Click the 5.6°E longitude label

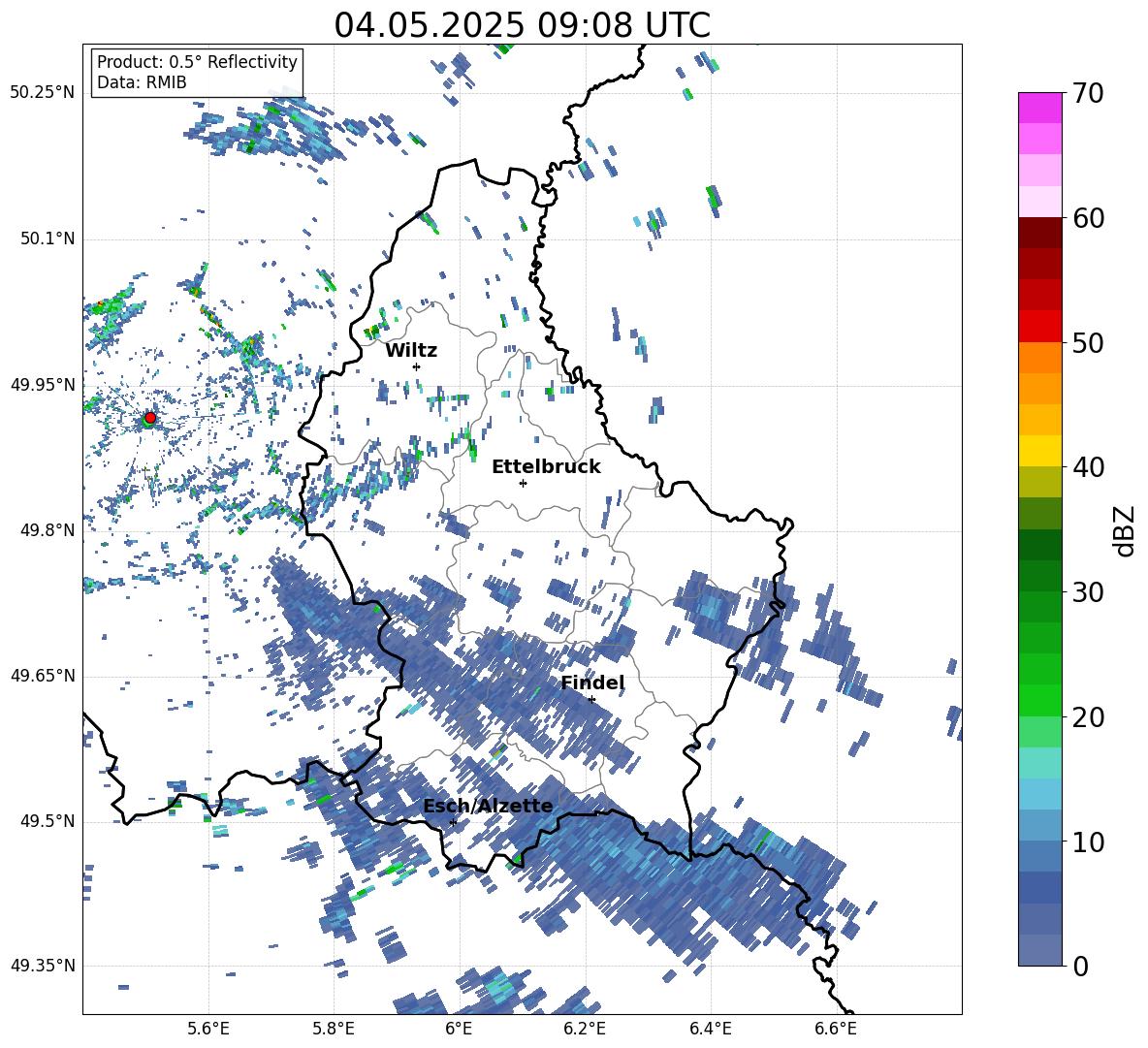tap(208, 1029)
